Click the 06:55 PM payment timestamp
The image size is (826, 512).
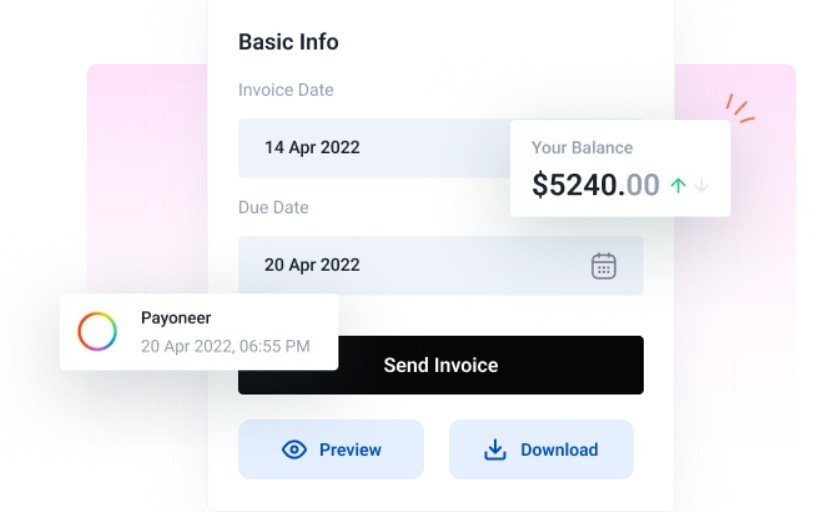click(225, 347)
